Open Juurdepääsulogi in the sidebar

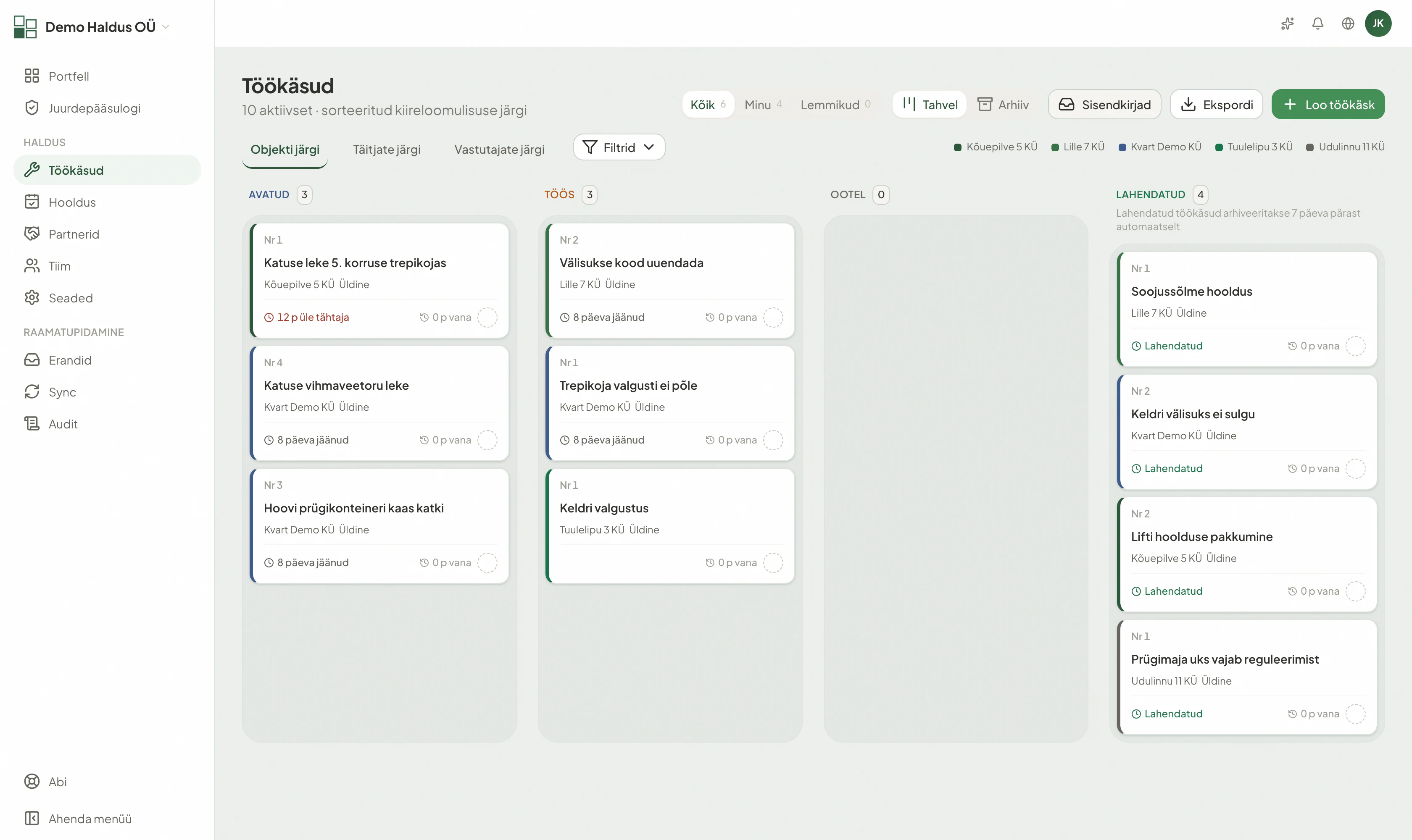tap(107, 108)
